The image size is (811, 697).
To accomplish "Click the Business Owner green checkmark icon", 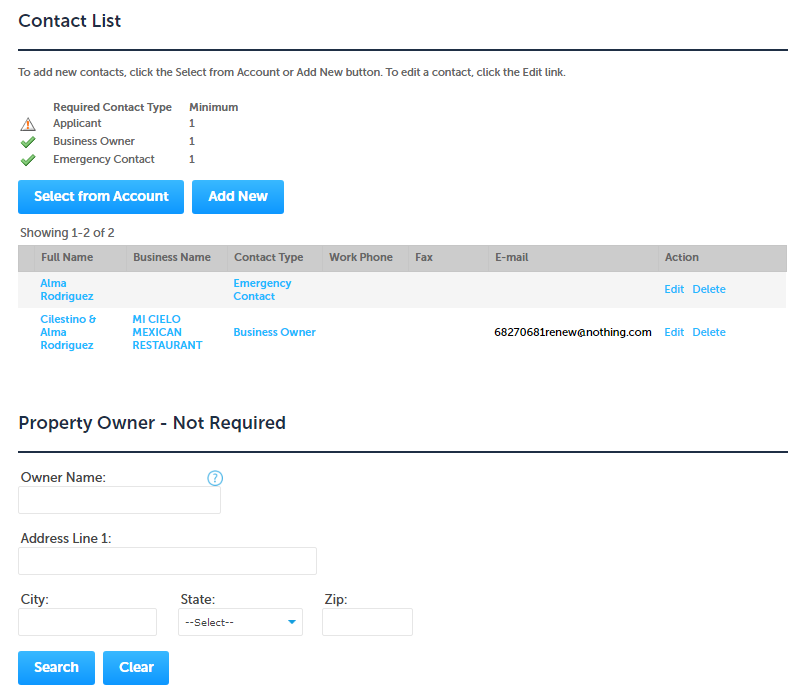I will (28, 142).
